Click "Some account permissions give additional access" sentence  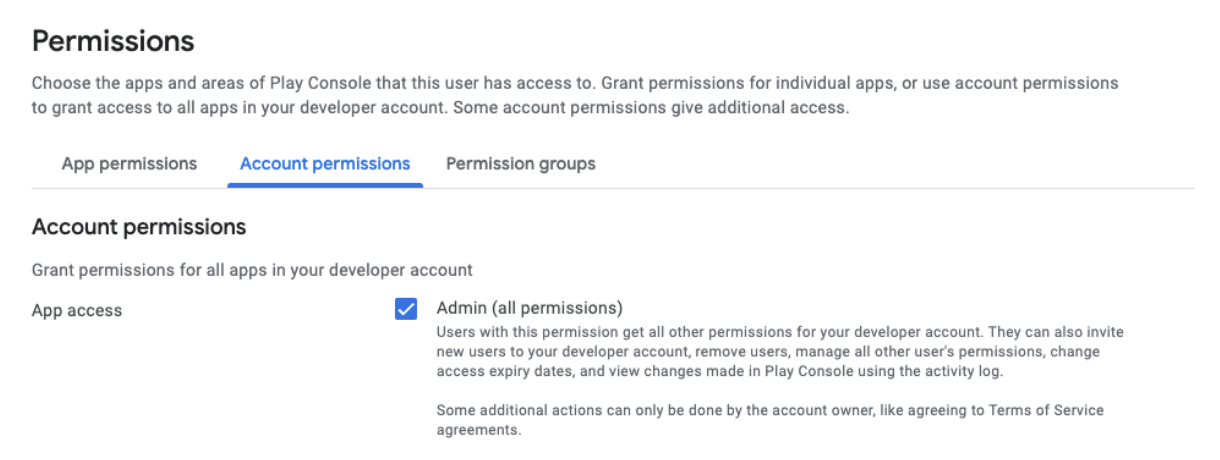650,108
